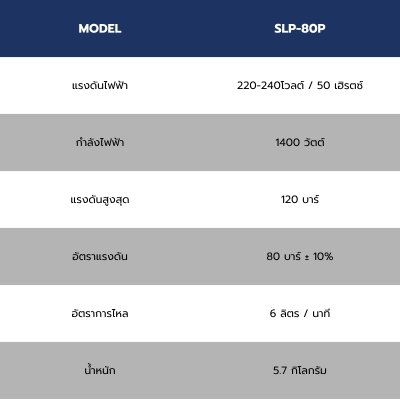
Task: Click the 5.7 กิโลกรัม value
Action: tap(300, 370)
